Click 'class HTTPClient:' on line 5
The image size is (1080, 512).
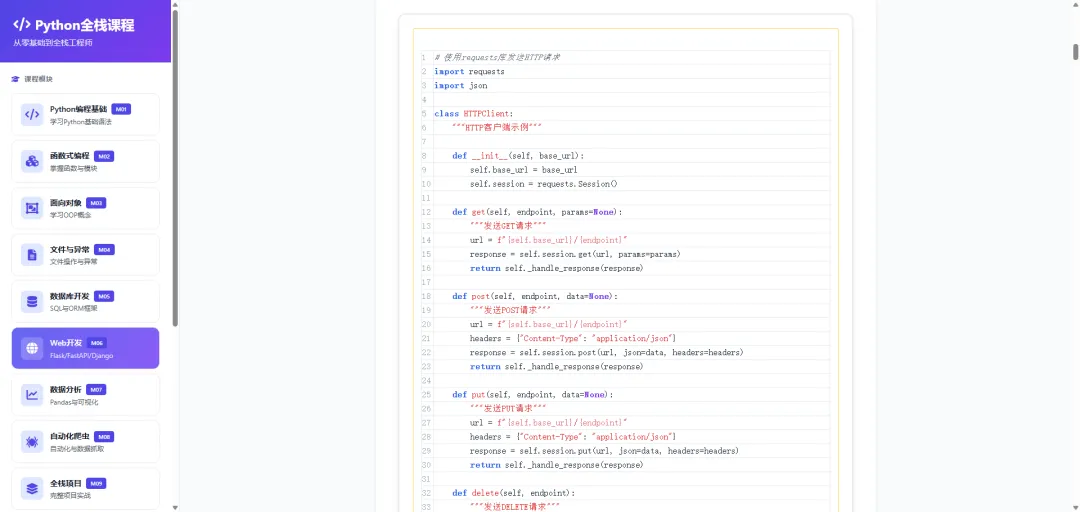[473, 114]
